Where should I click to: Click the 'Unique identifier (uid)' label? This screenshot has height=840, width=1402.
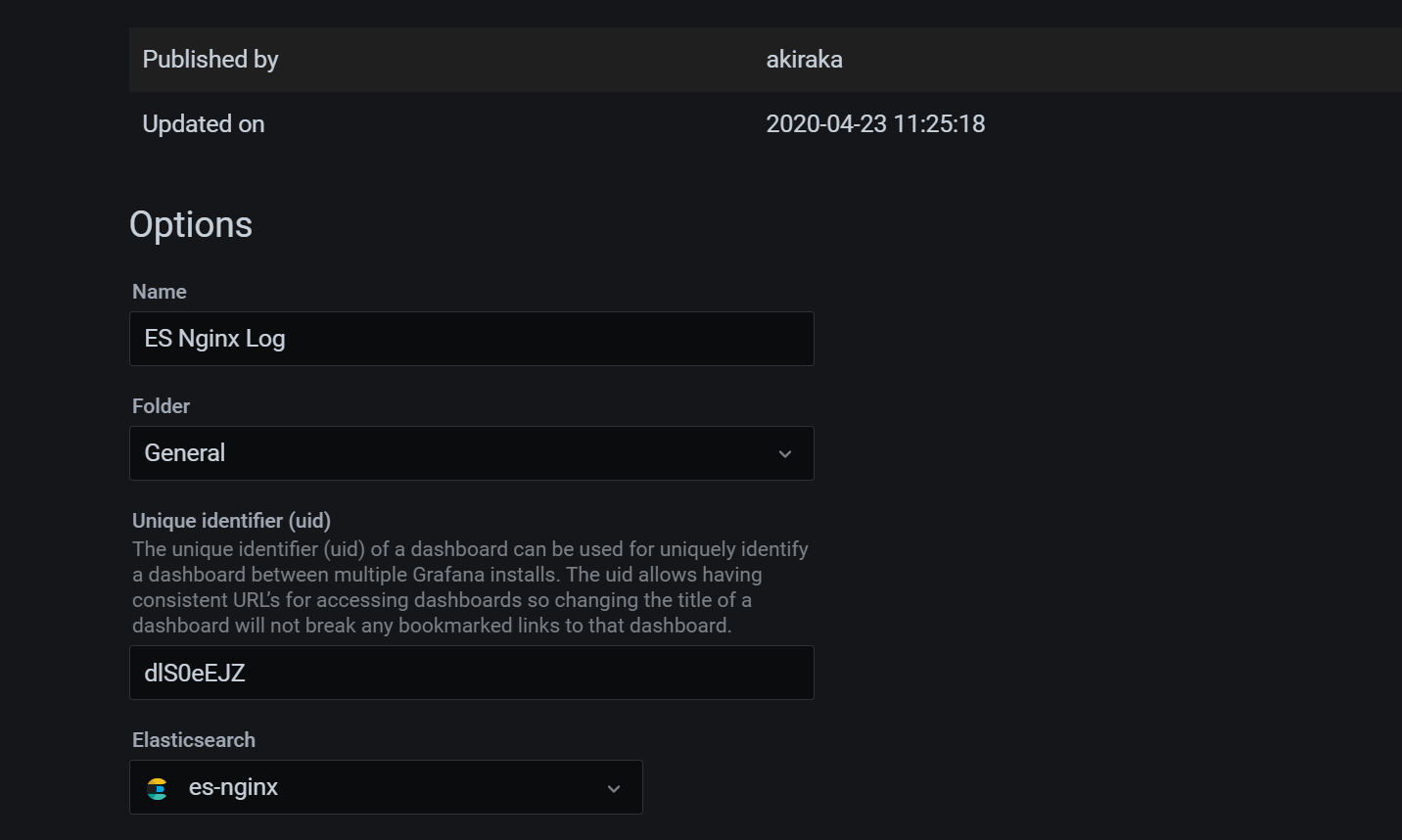[232, 521]
